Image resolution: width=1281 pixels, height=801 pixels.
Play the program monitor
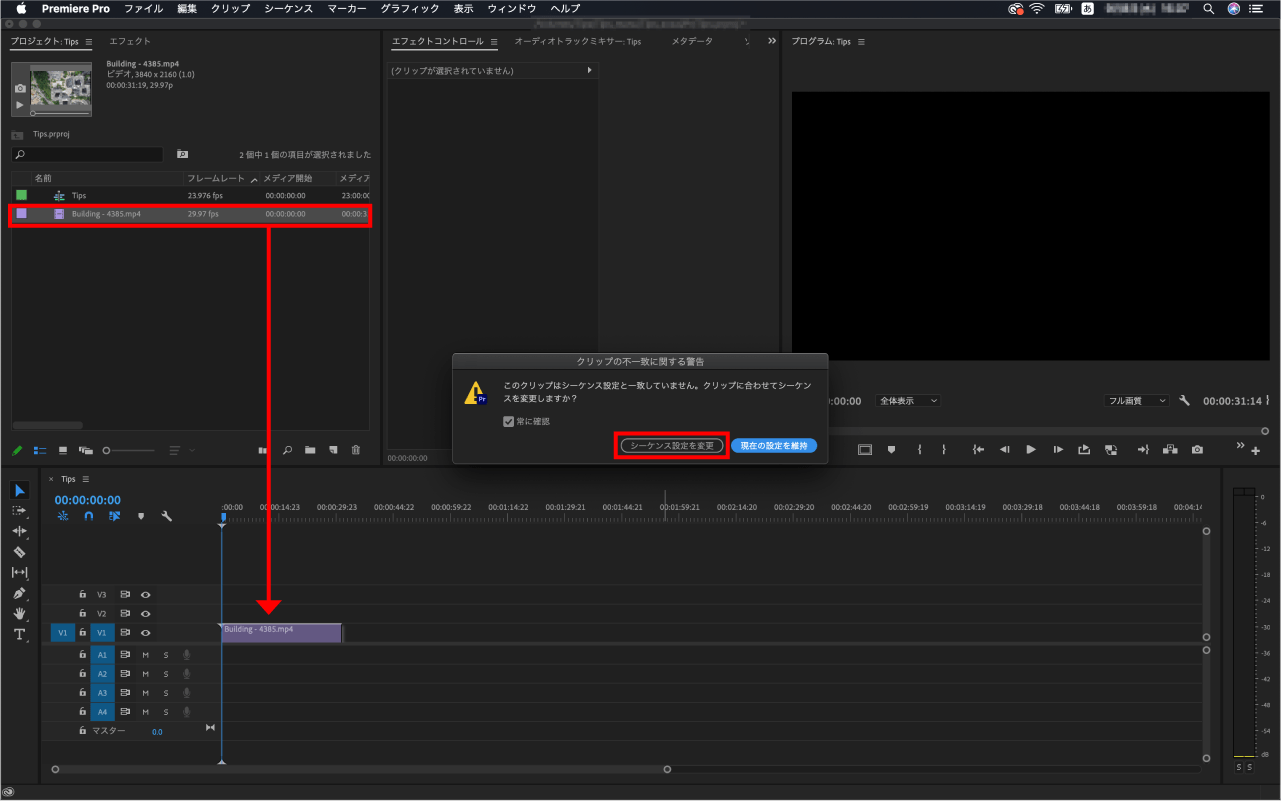1031,450
